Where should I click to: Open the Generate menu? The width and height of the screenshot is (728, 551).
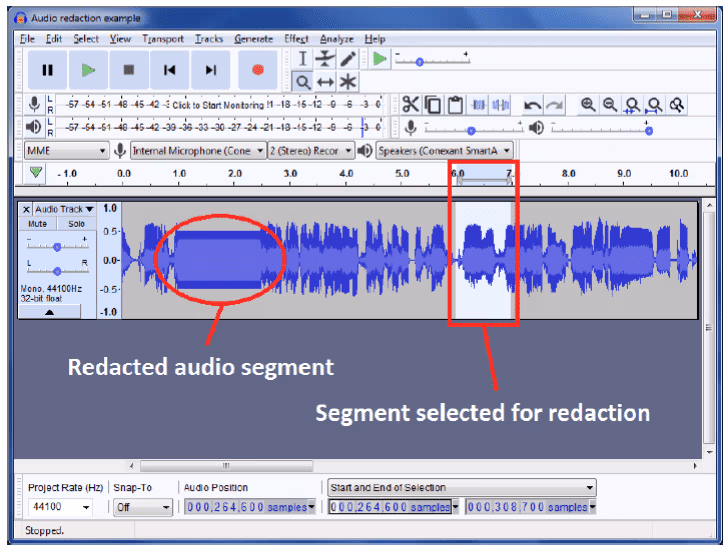tap(254, 38)
